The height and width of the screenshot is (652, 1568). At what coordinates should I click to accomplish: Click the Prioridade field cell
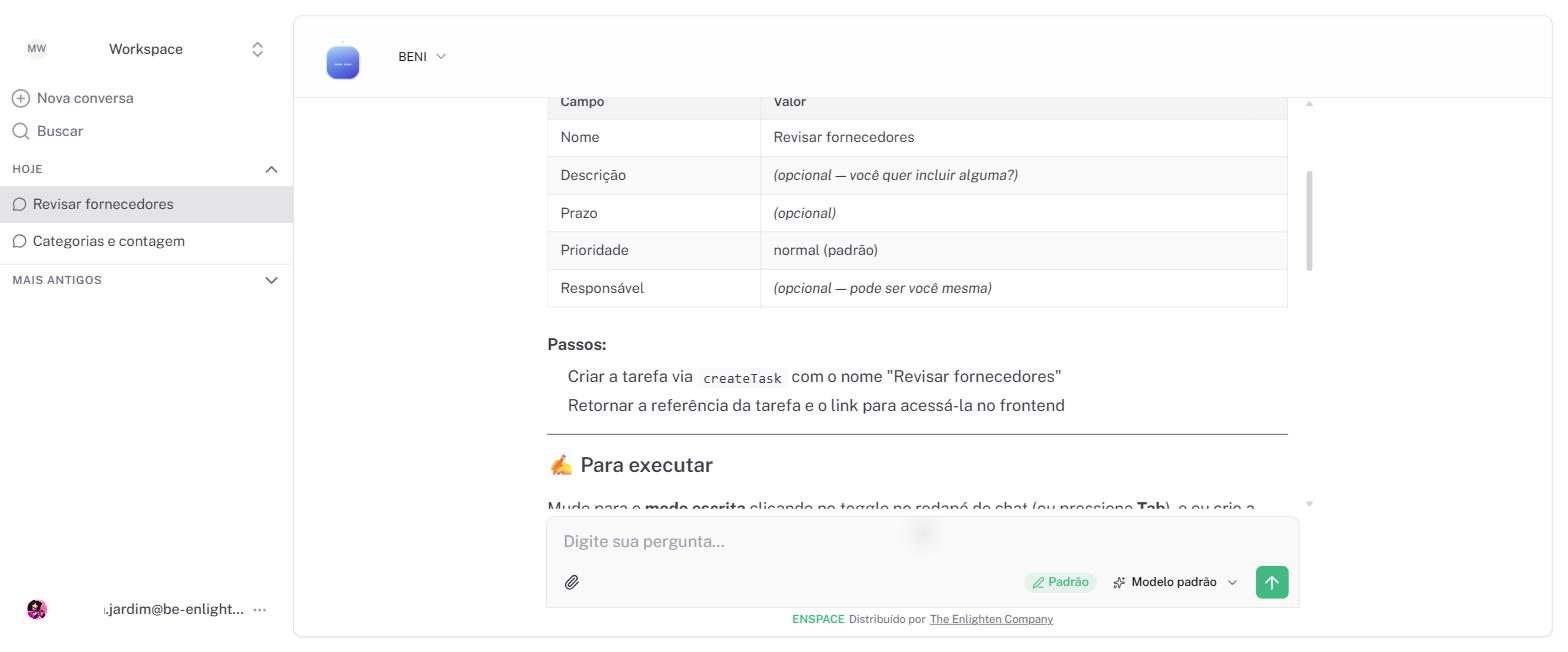coord(654,250)
